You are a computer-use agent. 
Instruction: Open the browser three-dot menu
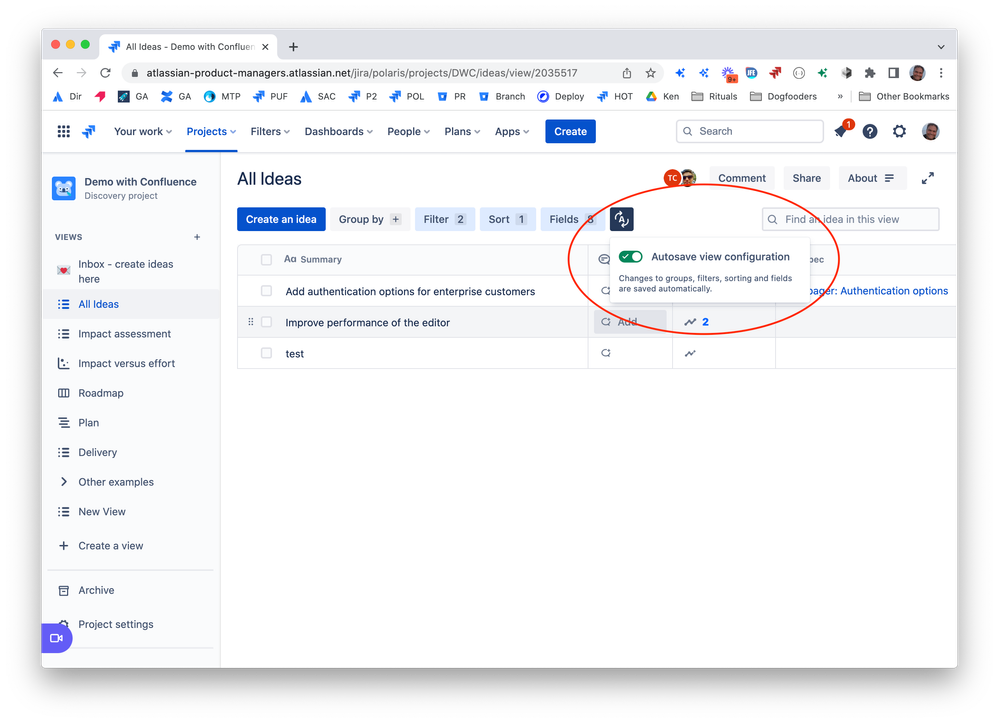pos(941,73)
